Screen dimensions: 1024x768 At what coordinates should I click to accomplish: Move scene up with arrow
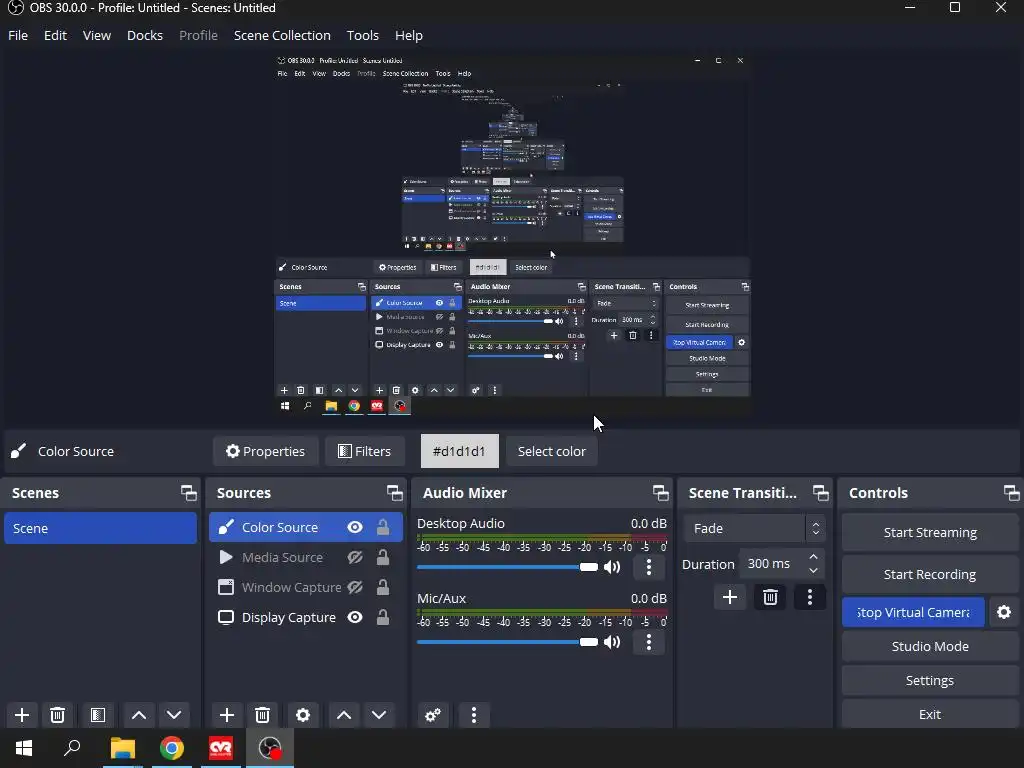[x=138, y=715]
